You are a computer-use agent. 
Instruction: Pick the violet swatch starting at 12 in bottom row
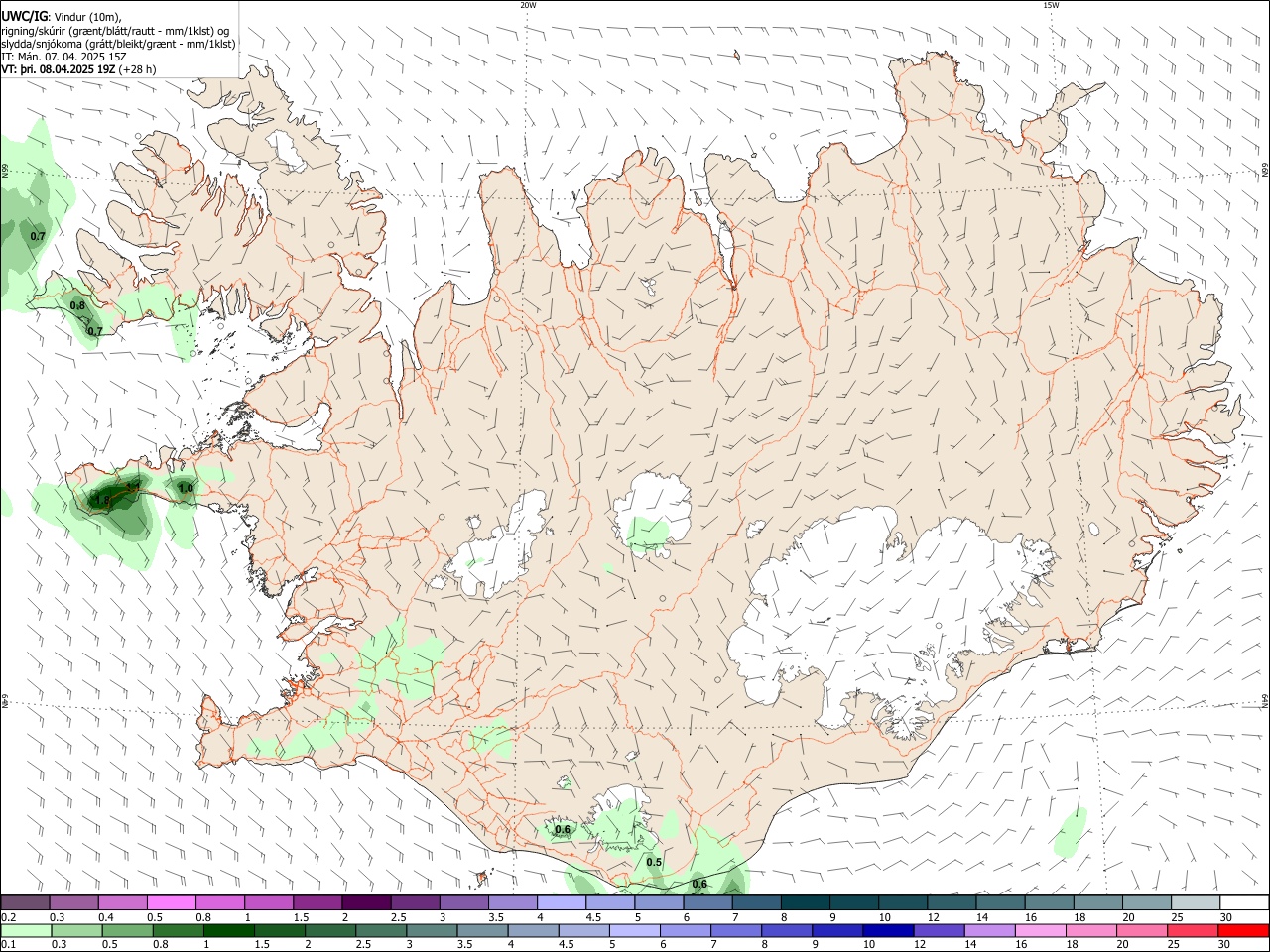pos(938,931)
